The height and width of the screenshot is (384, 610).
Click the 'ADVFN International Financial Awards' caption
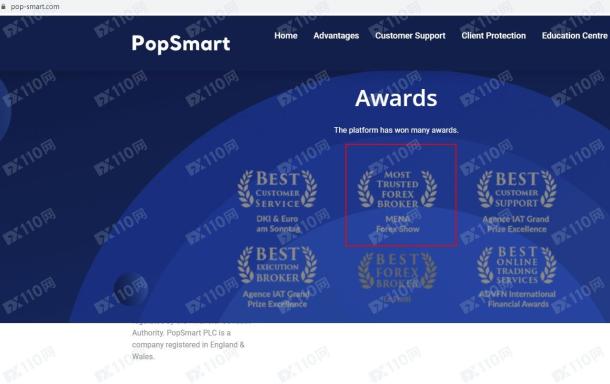[517, 299]
